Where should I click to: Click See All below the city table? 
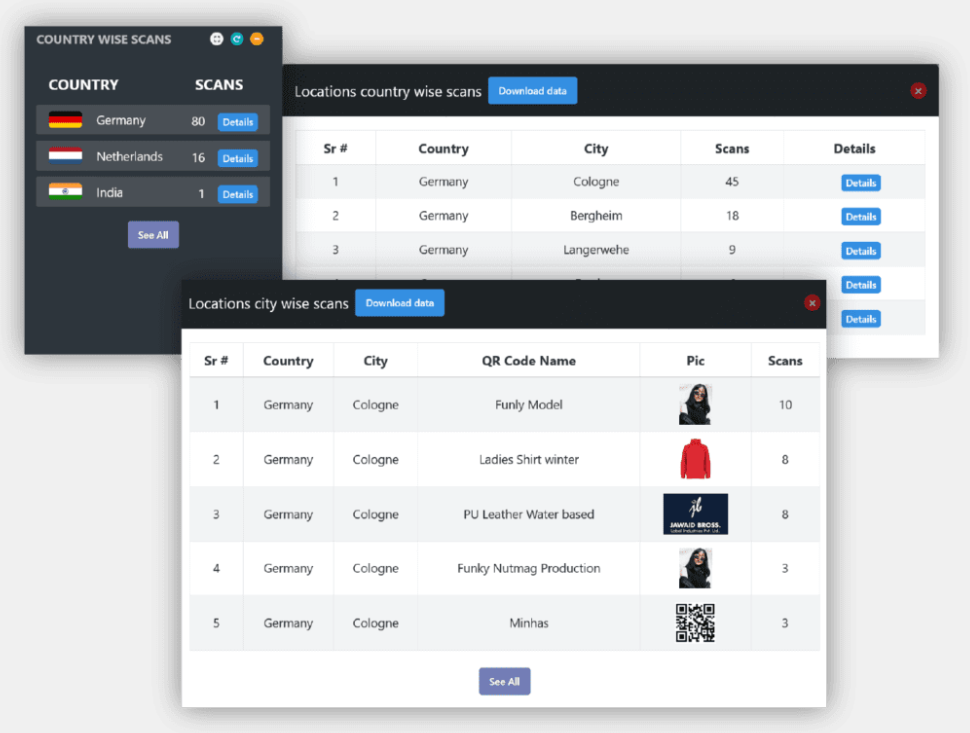pyautogui.click(x=504, y=681)
